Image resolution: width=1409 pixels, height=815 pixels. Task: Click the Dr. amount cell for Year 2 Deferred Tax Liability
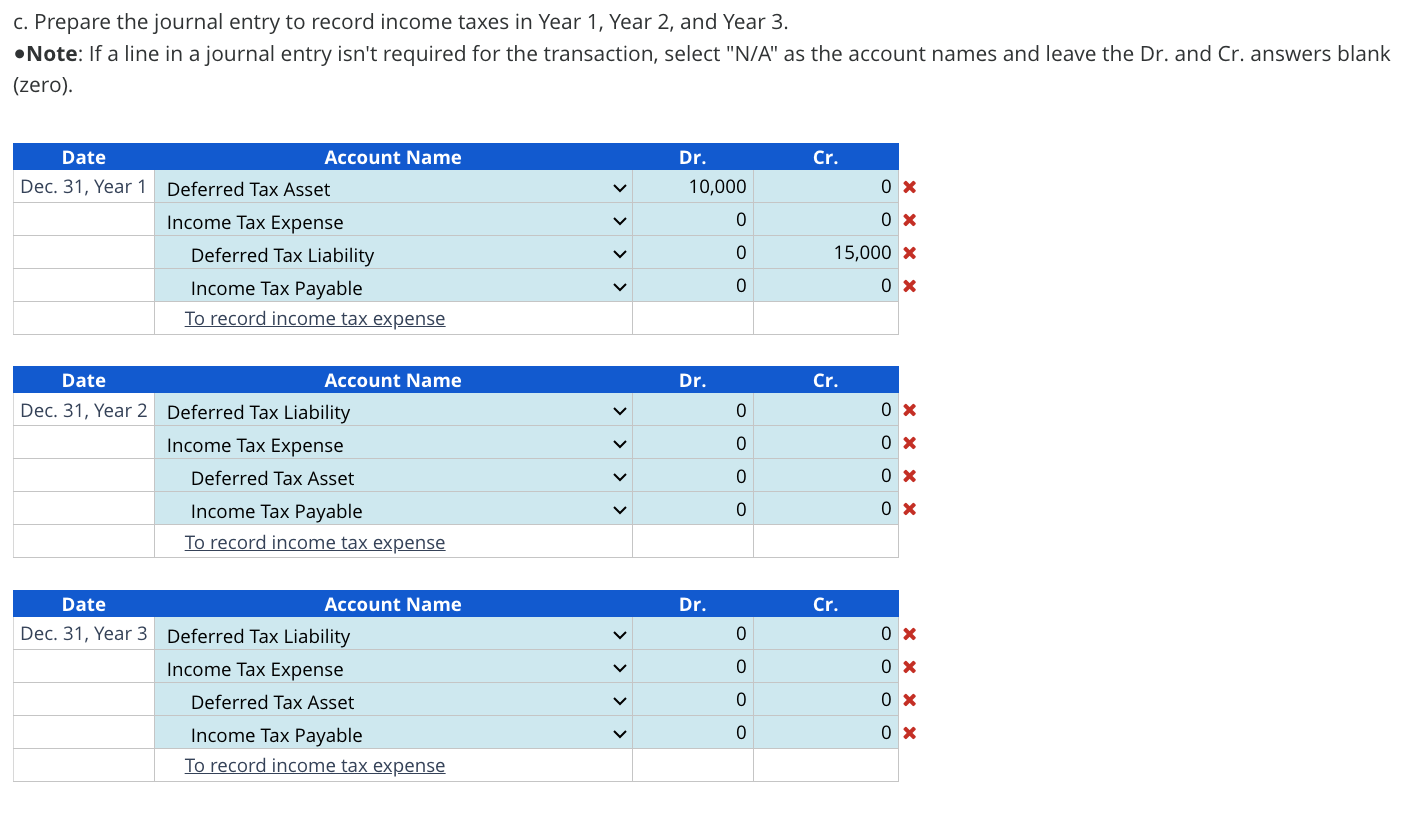point(693,409)
